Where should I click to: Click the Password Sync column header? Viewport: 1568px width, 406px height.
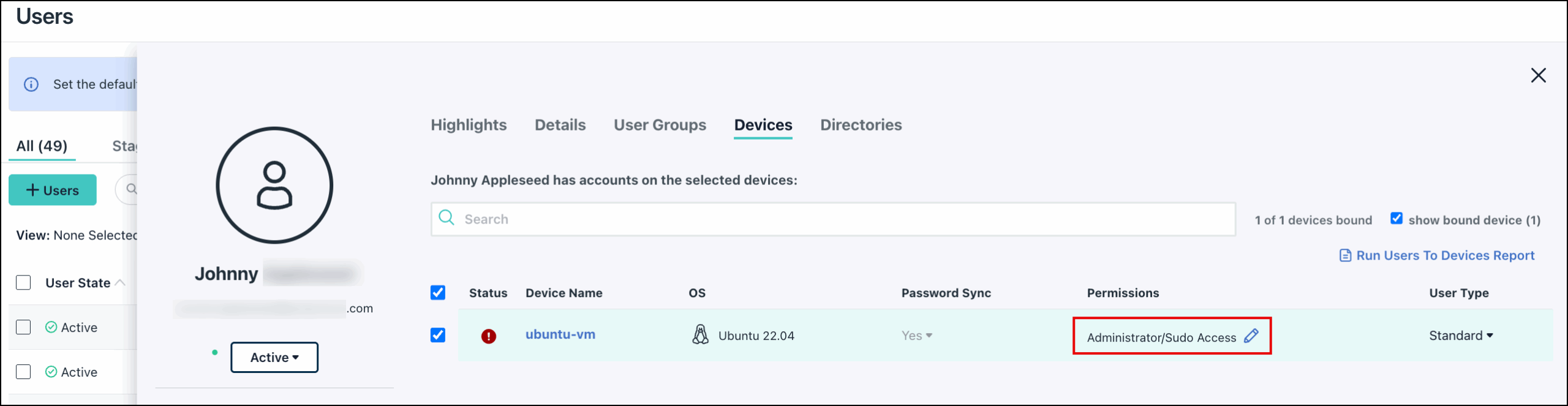pos(946,293)
